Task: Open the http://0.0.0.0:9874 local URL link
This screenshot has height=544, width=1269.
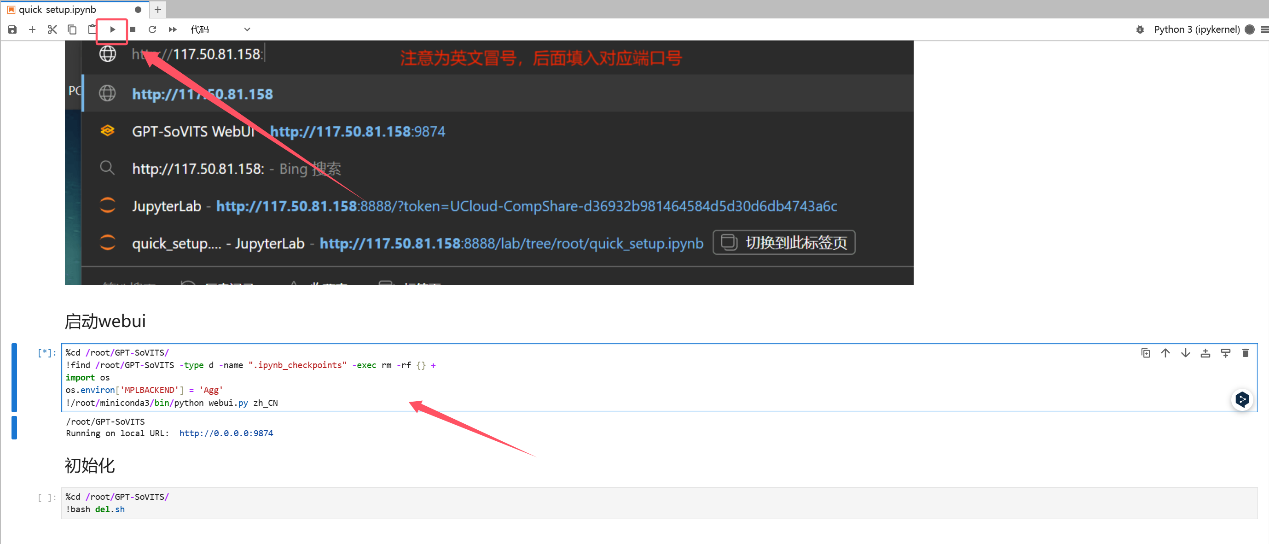Action: [226, 434]
